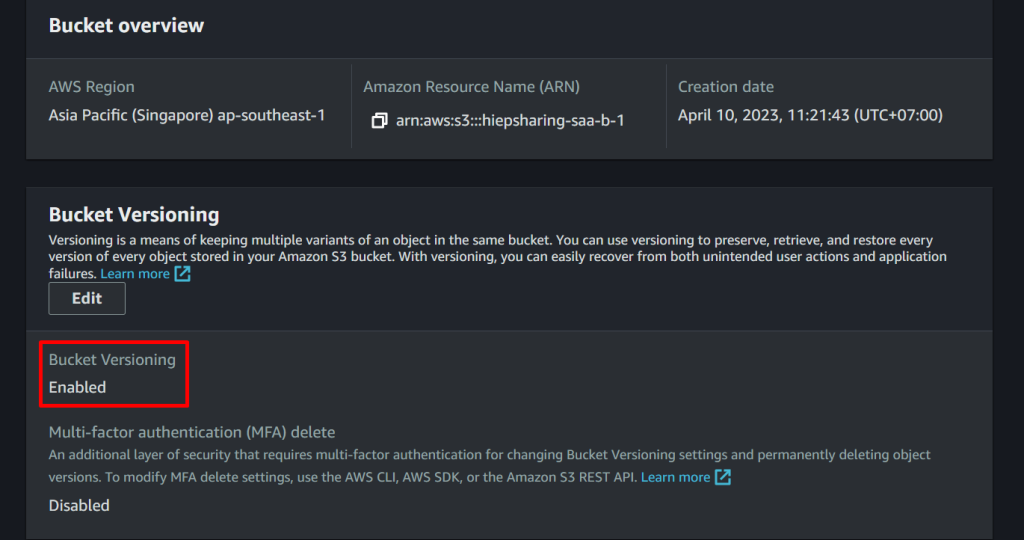This screenshot has height=540, width=1024.
Task: Click the Amazon Resource Name (ARN) label
Action: point(472,87)
